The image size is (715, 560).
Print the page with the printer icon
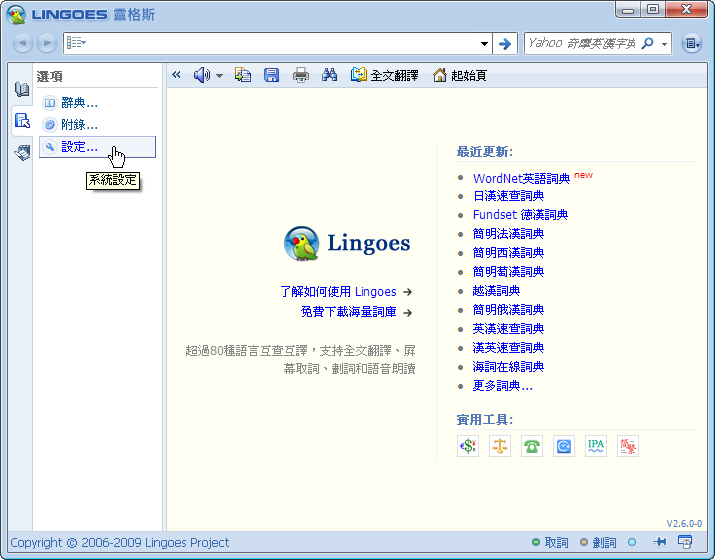click(x=301, y=75)
